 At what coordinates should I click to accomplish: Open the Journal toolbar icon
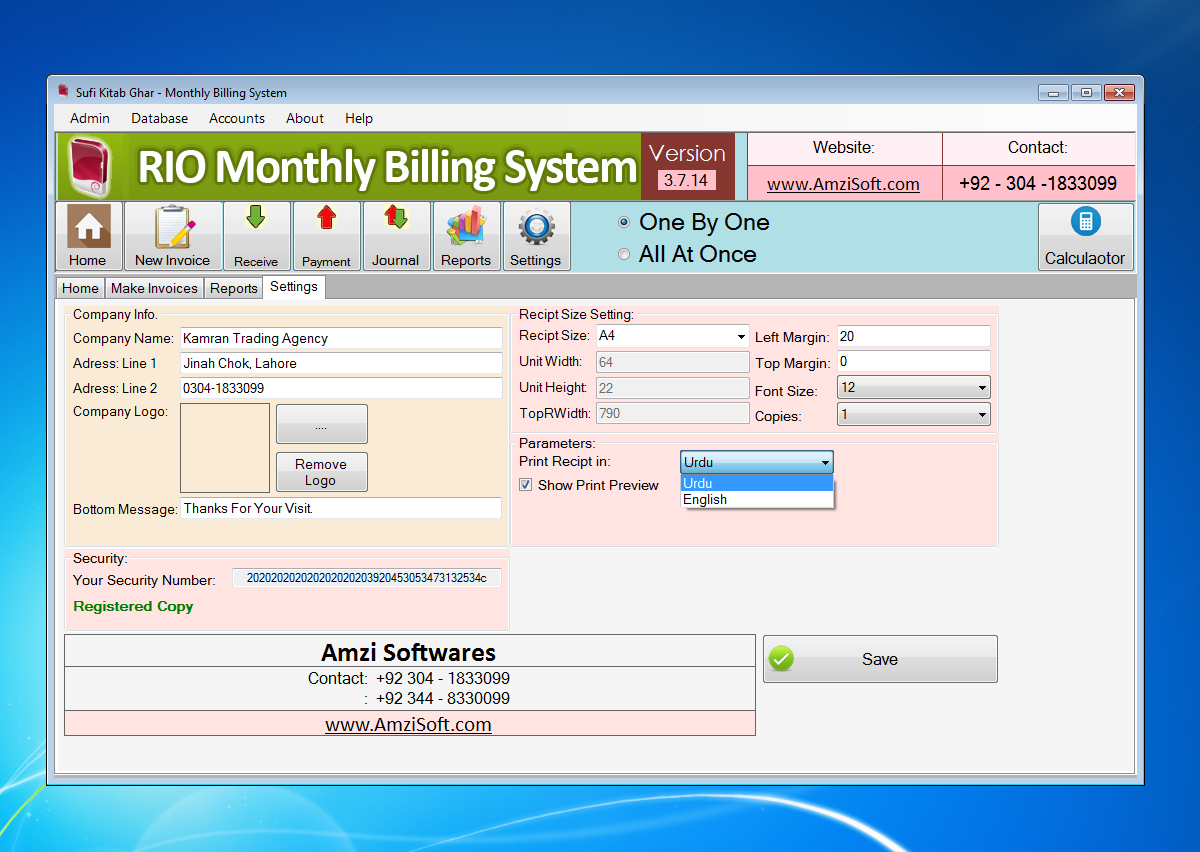point(396,235)
